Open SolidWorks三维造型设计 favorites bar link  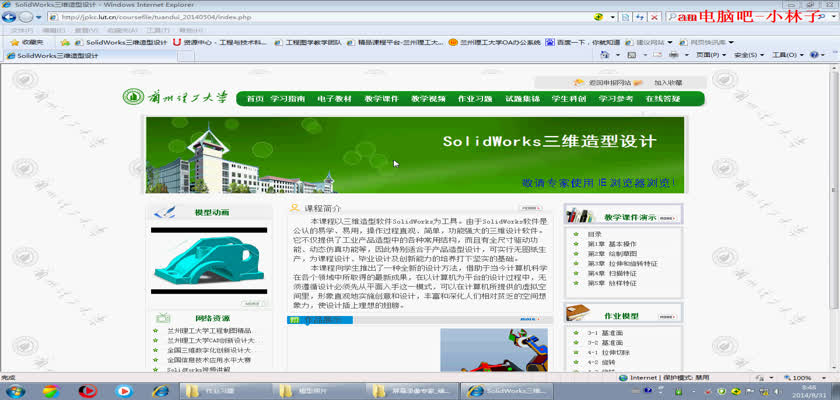click(122, 42)
